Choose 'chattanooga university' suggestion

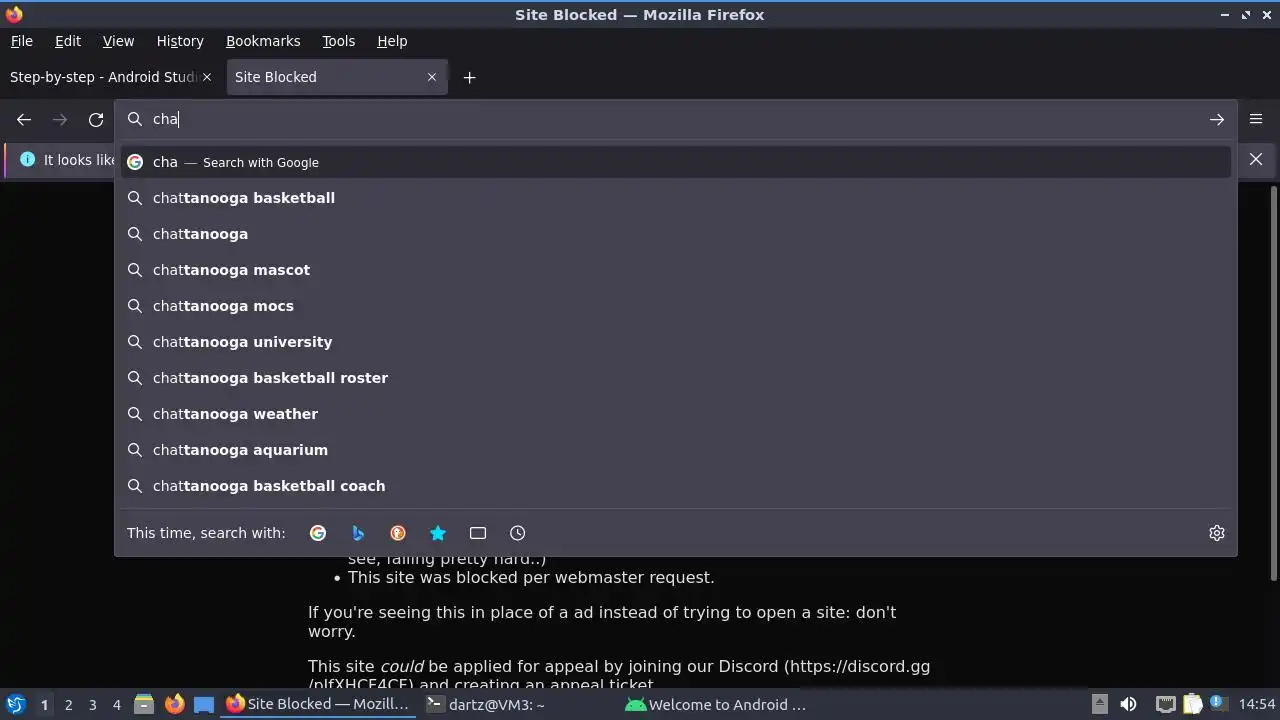pos(675,342)
